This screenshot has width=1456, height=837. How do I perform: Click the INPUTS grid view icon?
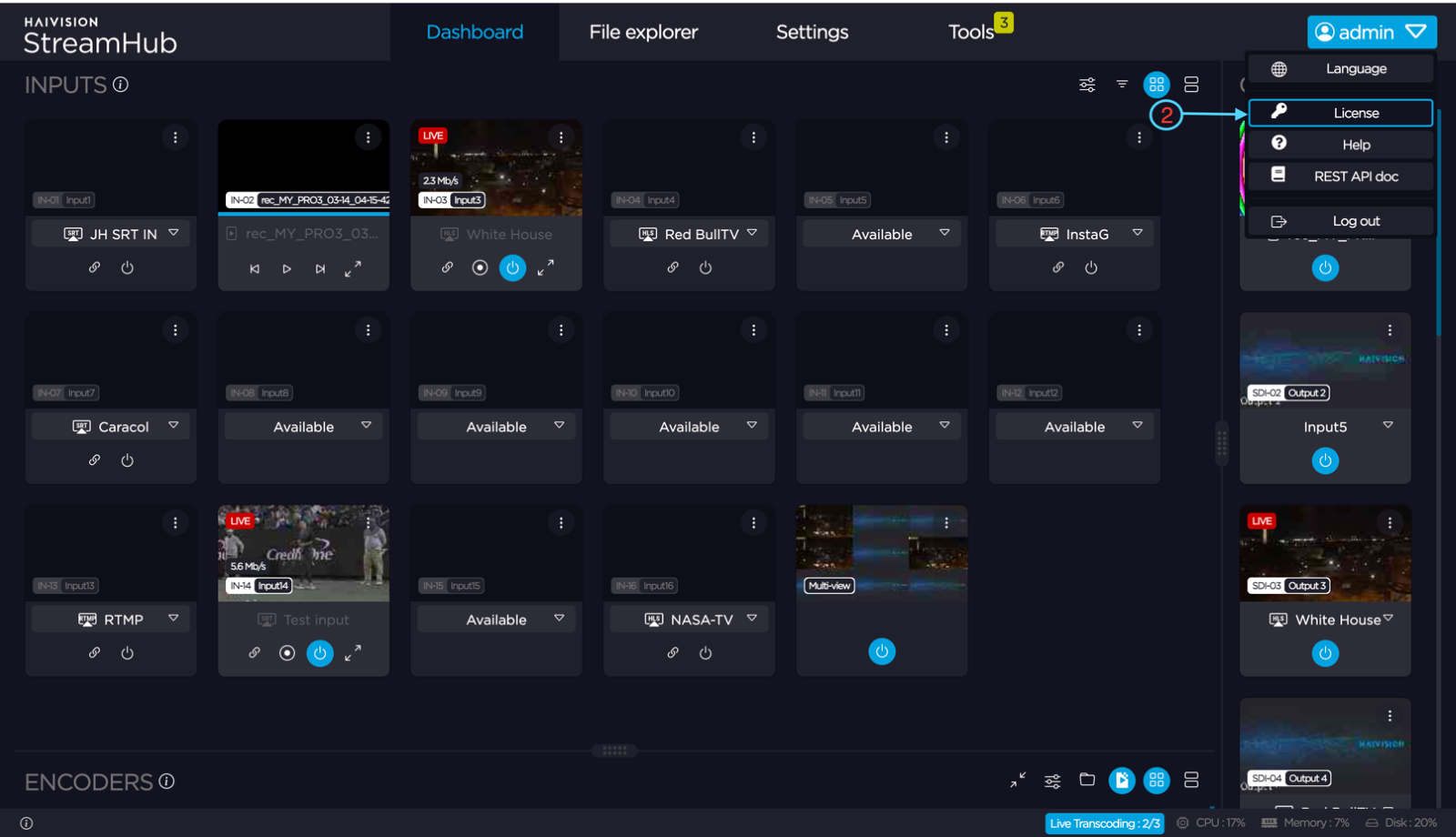point(1156,85)
